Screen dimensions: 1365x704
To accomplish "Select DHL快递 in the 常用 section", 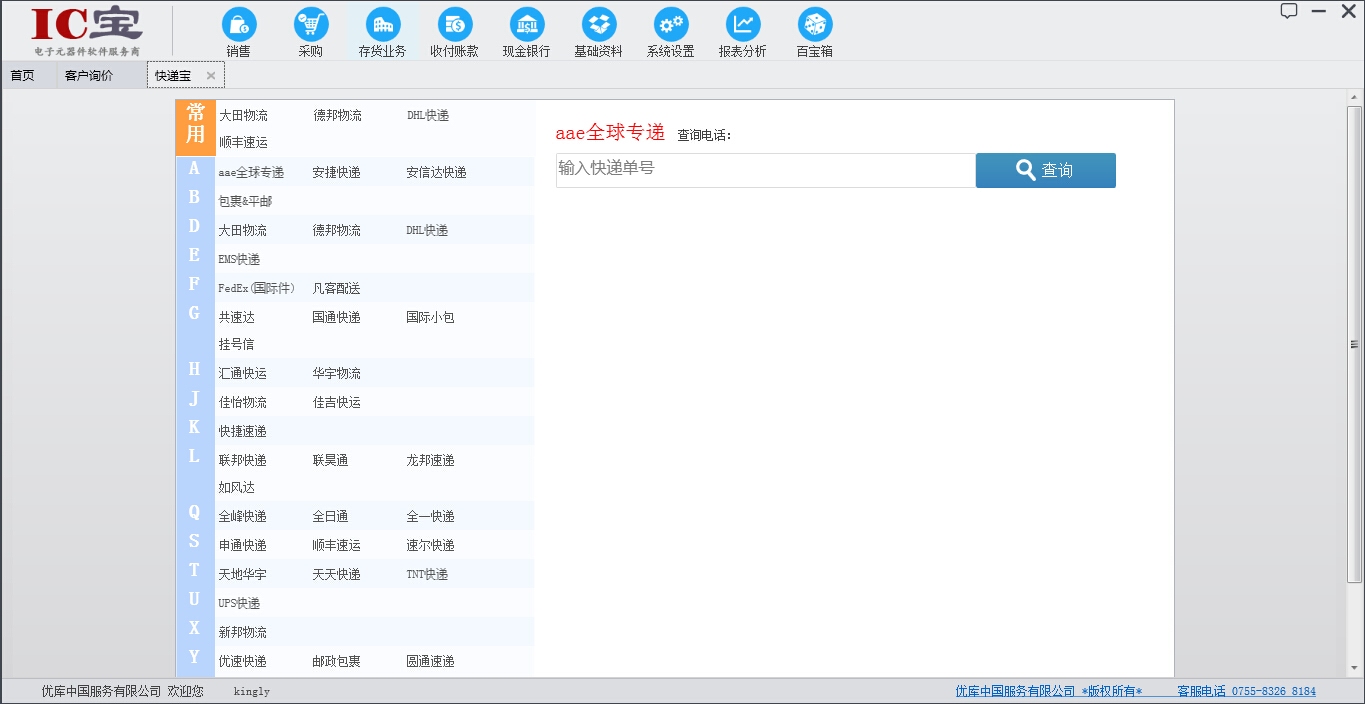I will coord(428,116).
